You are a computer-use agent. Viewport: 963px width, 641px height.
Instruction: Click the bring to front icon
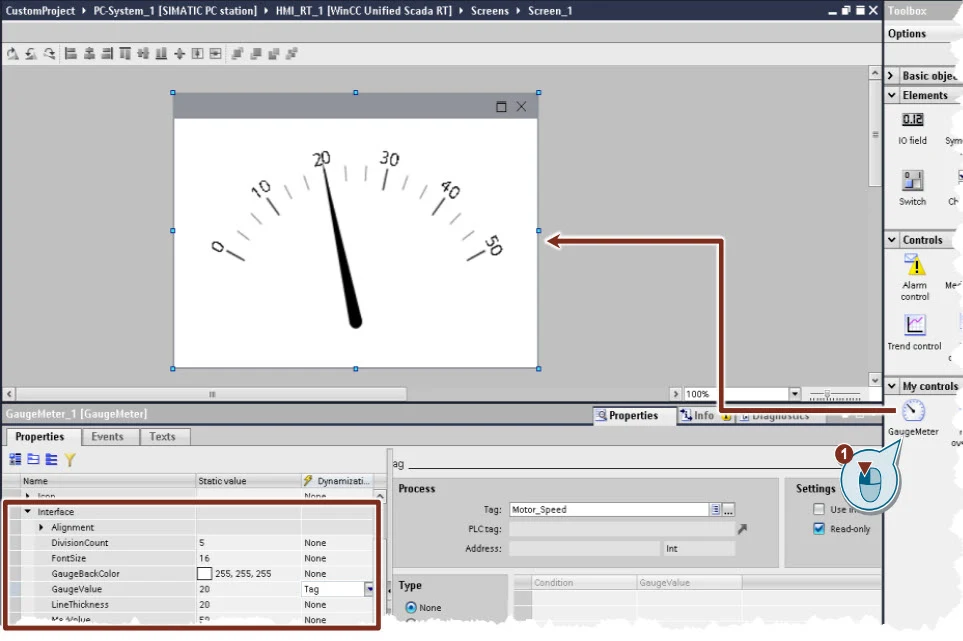click(237, 54)
